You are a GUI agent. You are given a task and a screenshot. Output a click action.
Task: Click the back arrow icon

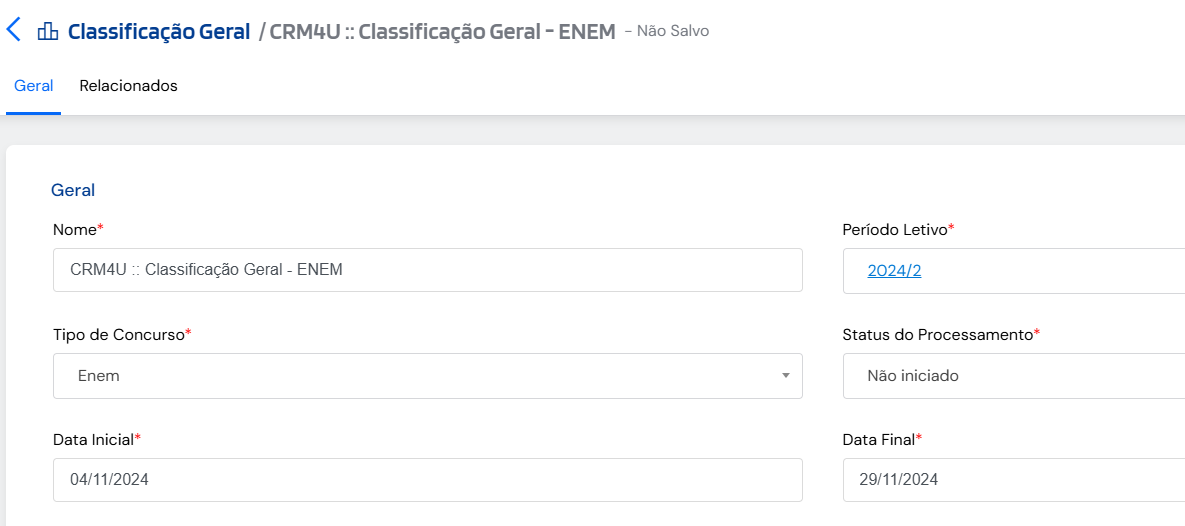(x=14, y=30)
